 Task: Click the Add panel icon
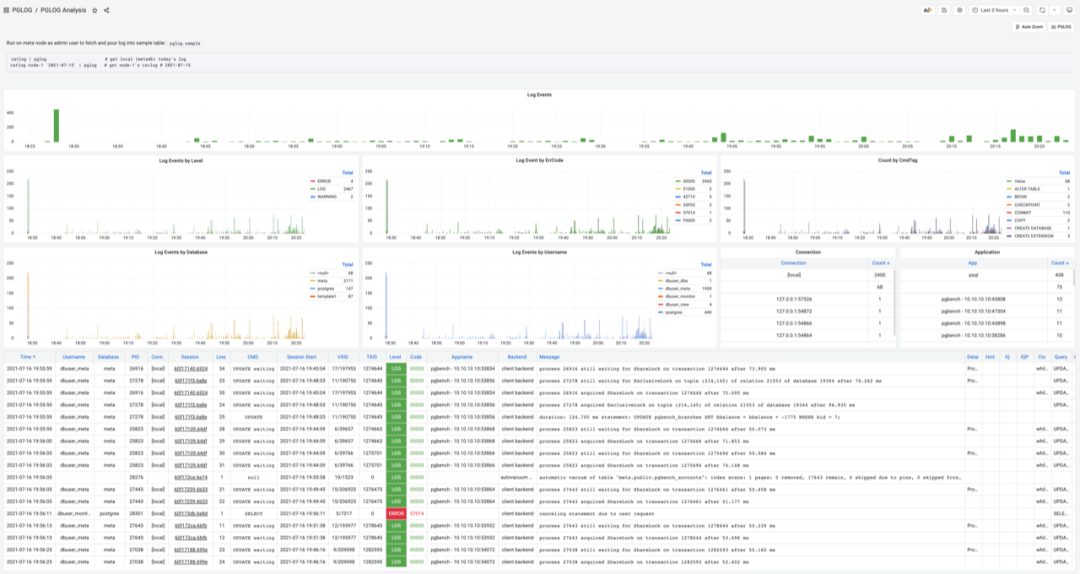click(928, 10)
